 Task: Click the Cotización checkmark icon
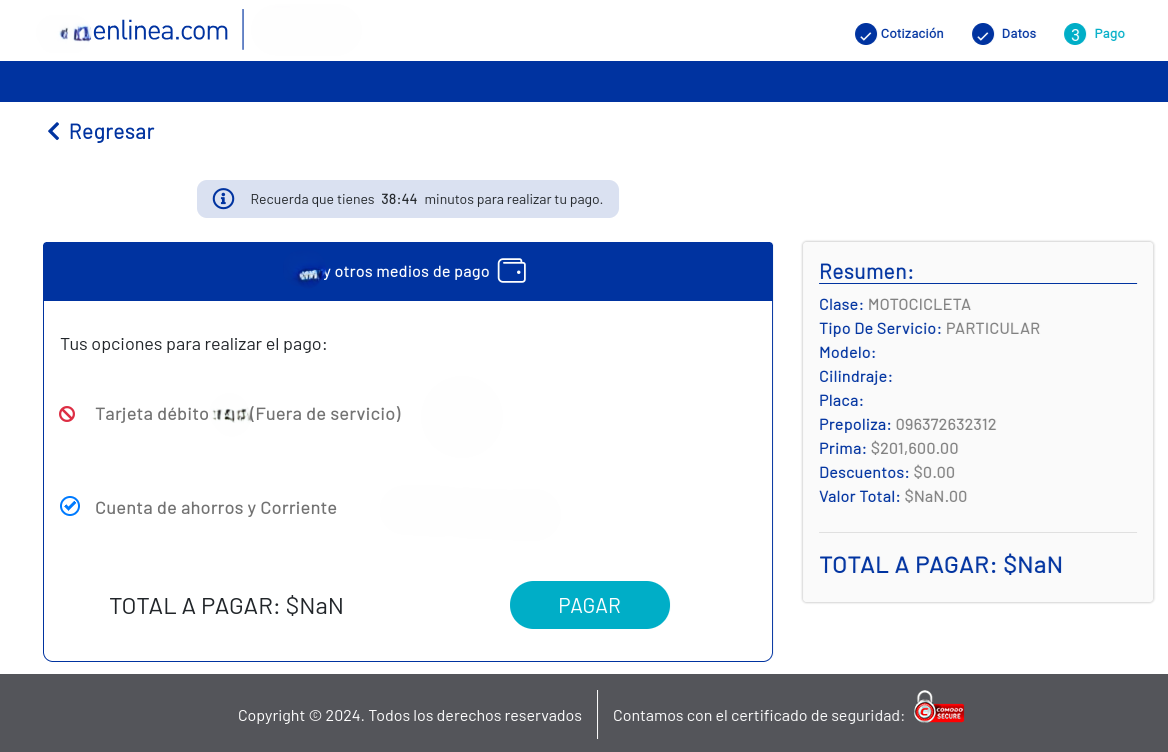864,33
